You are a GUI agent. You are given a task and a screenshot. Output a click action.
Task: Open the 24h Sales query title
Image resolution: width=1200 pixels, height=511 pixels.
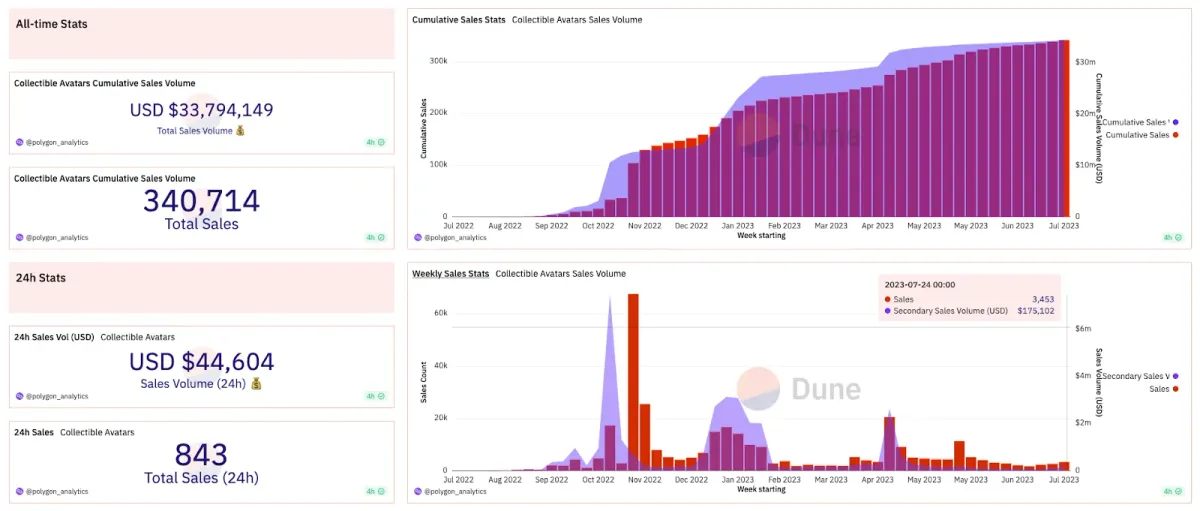tap(34, 432)
